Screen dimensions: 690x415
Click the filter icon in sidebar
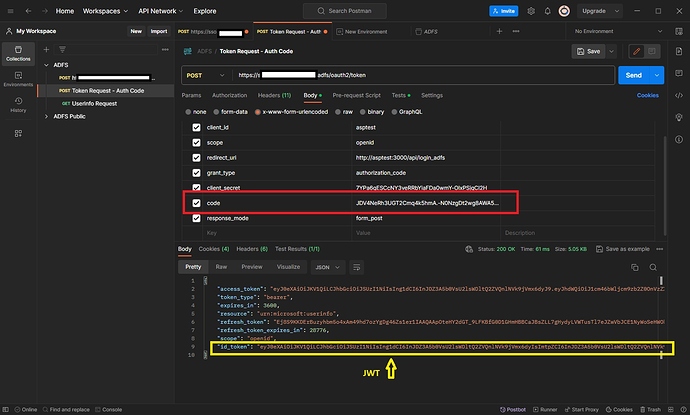(x=62, y=49)
